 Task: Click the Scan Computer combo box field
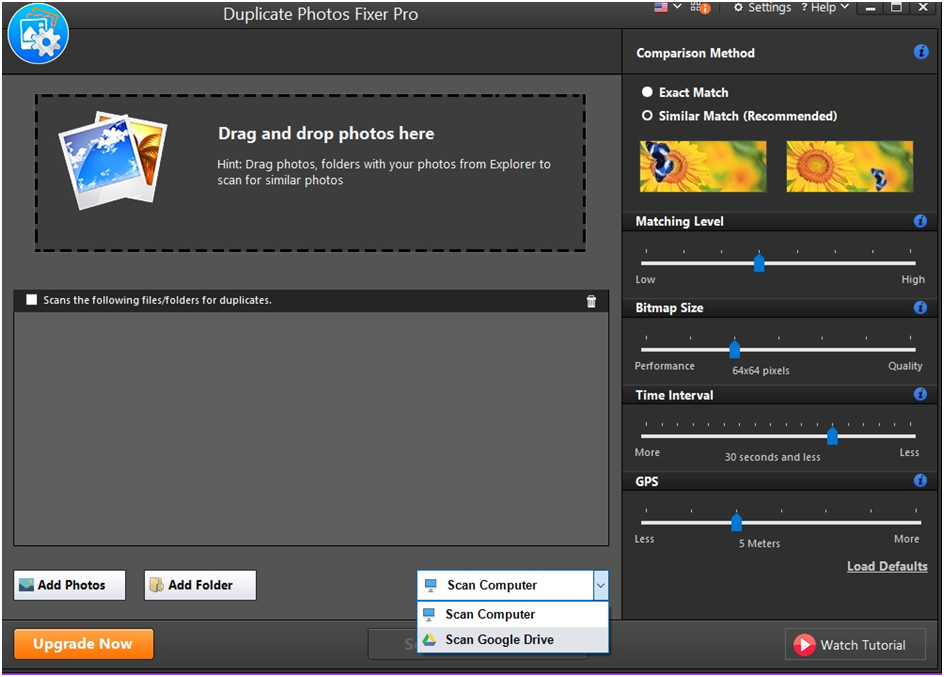pos(505,585)
